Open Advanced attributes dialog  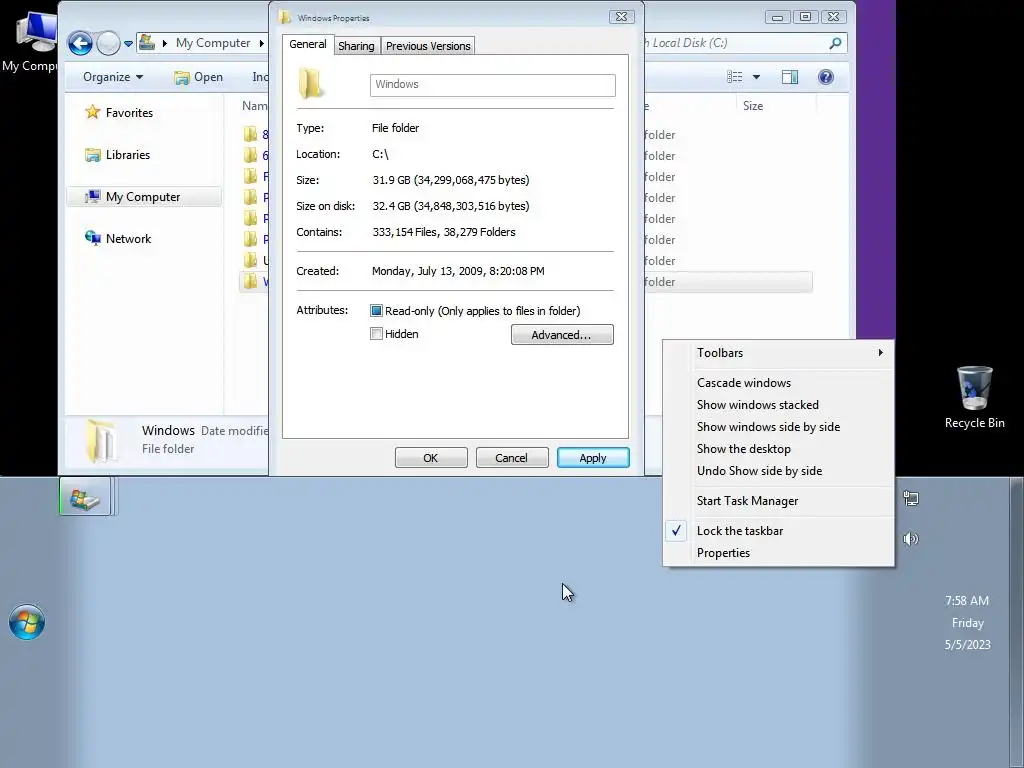(x=562, y=334)
